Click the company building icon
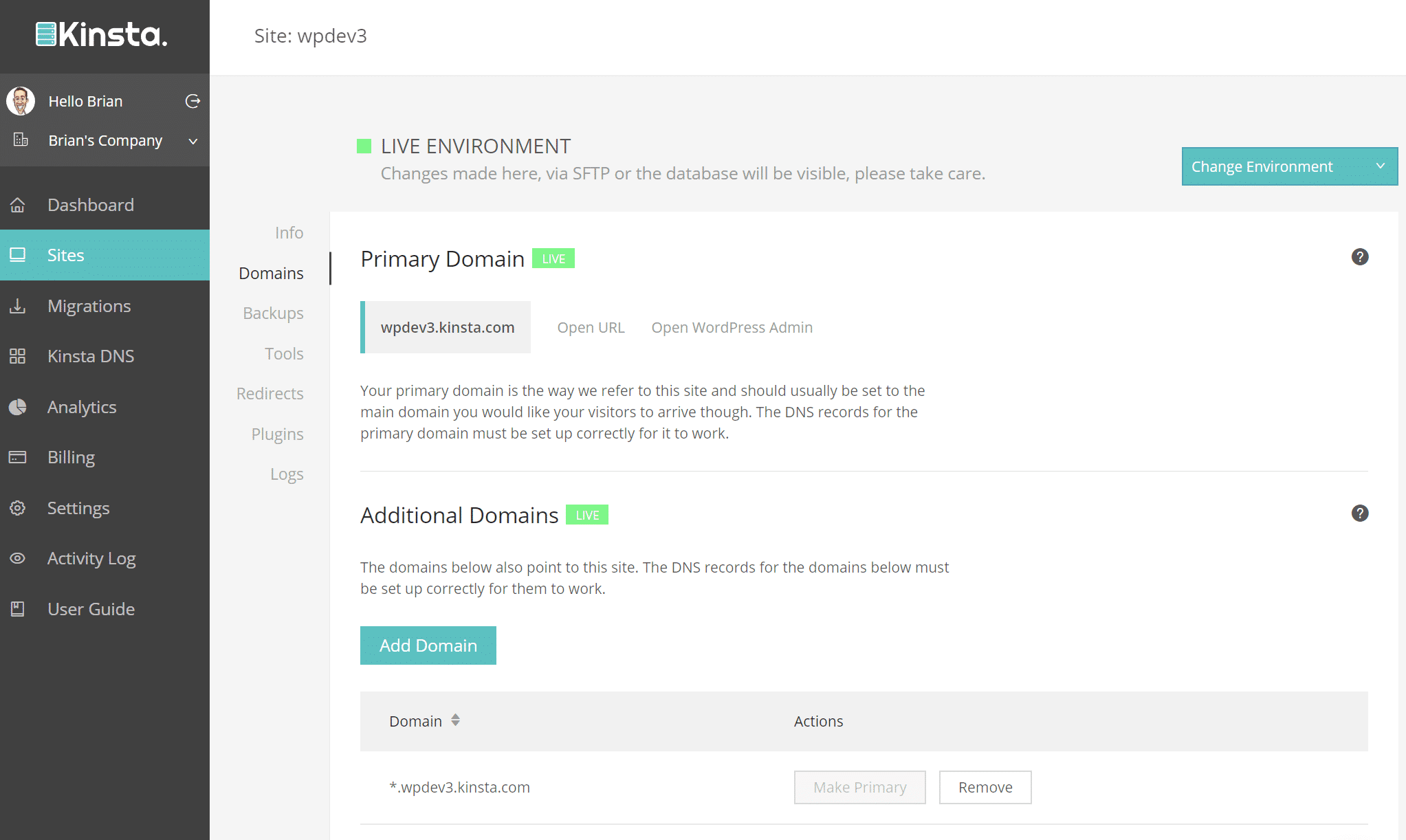Image resolution: width=1406 pixels, height=840 pixels. point(21,140)
